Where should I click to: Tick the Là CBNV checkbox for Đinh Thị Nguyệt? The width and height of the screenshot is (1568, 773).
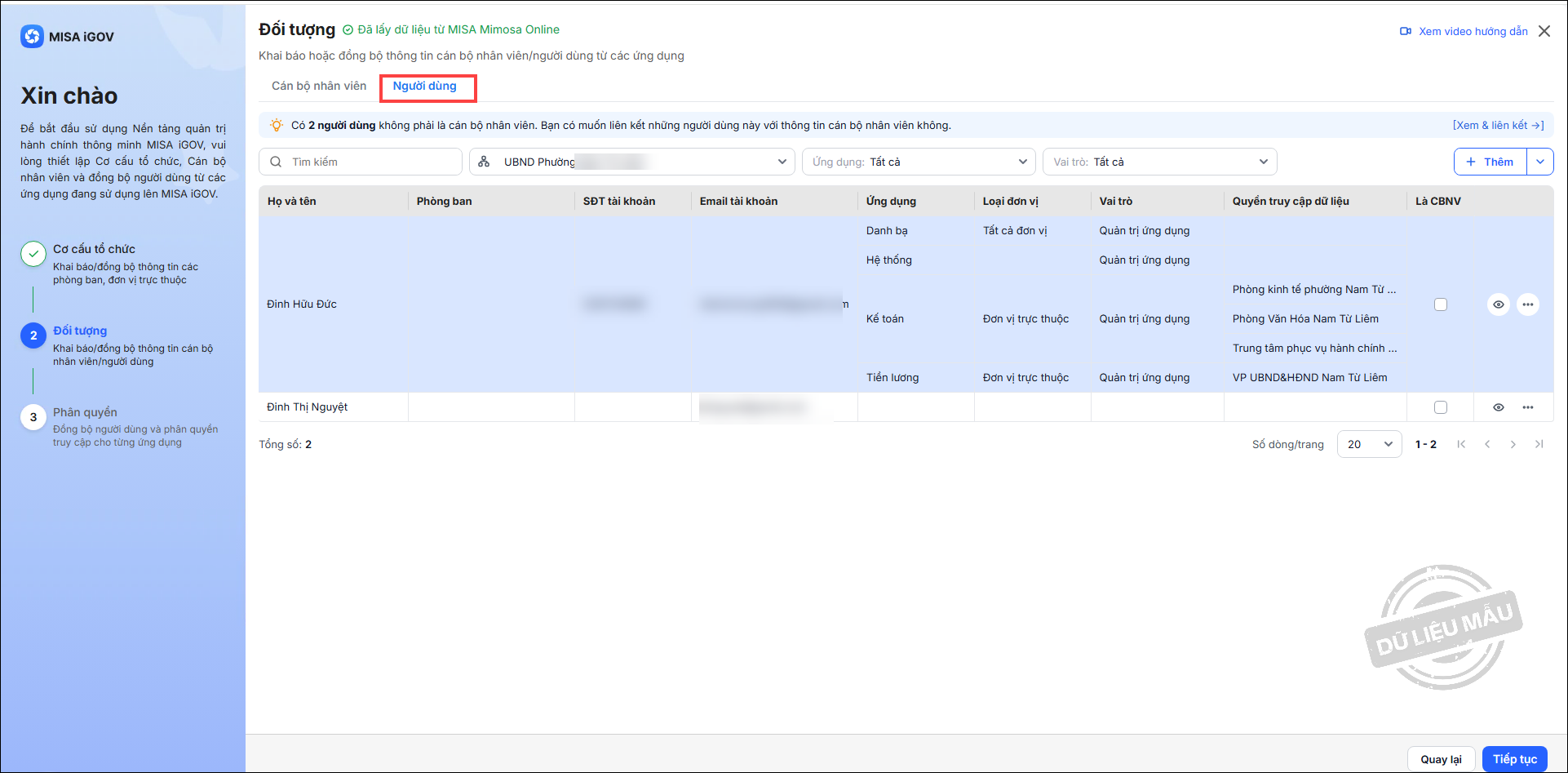pyautogui.click(x=1441, y=407)
